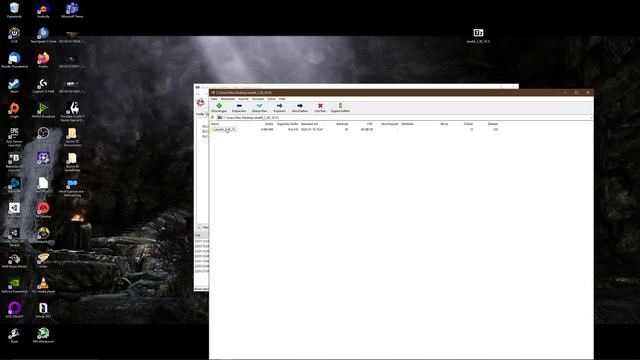Click the Microsoft Teams desktop icon
Image resolution: width=640 pixels, height=360 pixels.
(72, 8)
